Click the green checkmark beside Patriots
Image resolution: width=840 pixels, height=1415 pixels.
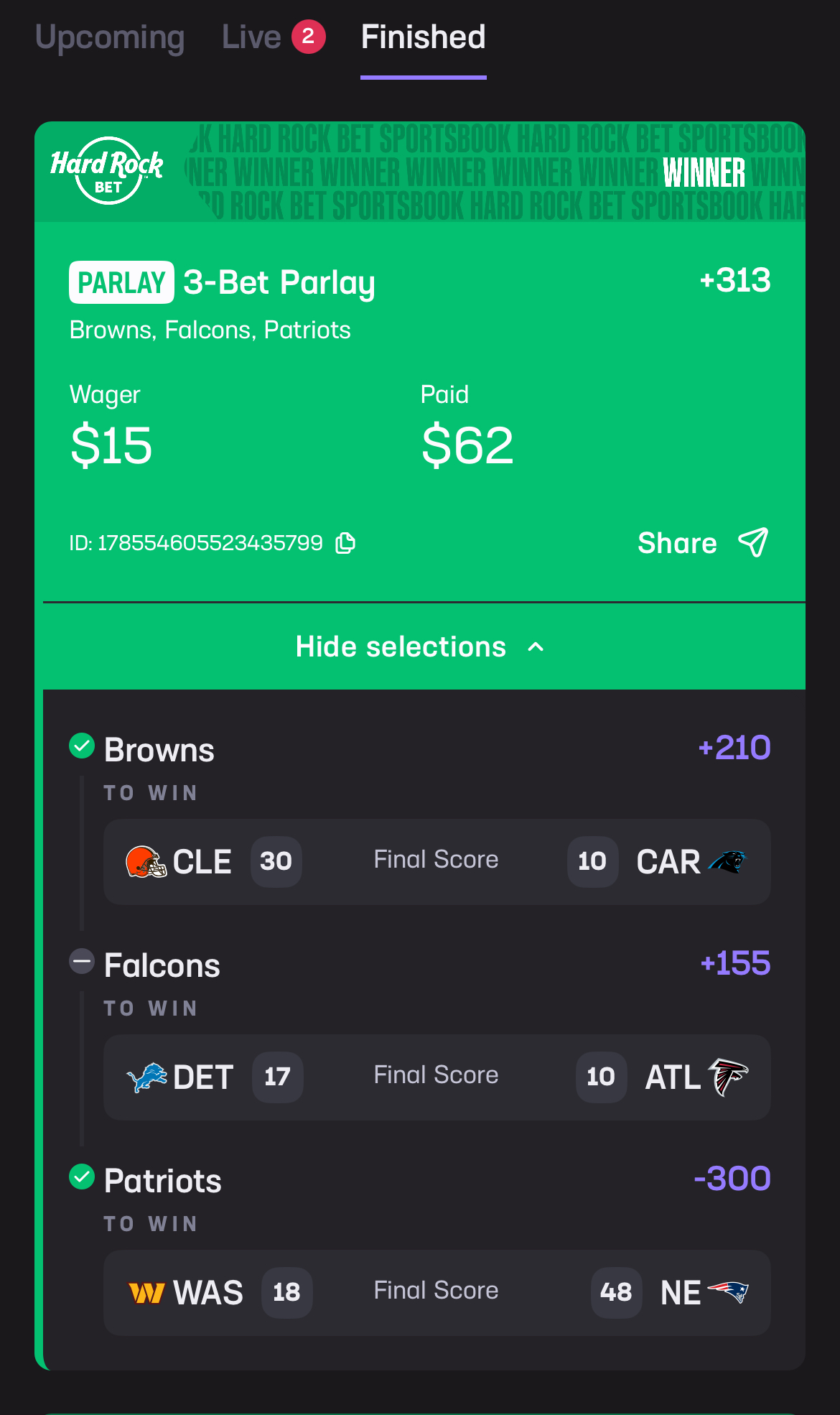click(82, 1177)
